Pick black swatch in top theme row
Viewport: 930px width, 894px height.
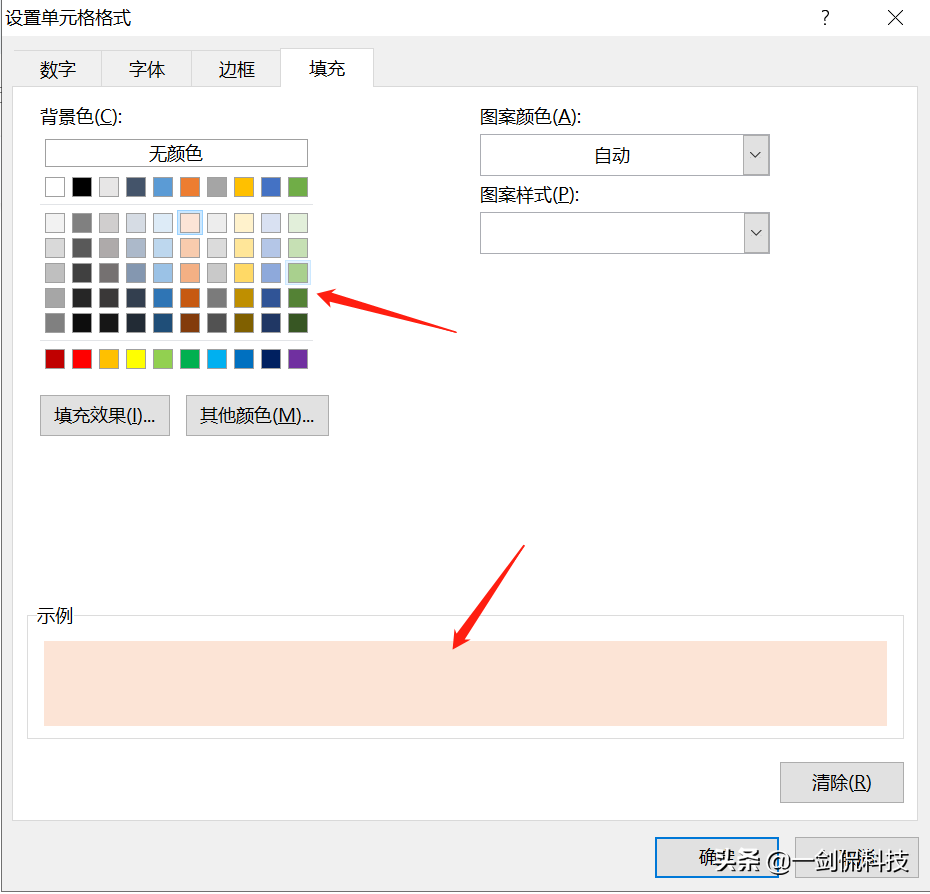tap(82, 187)
